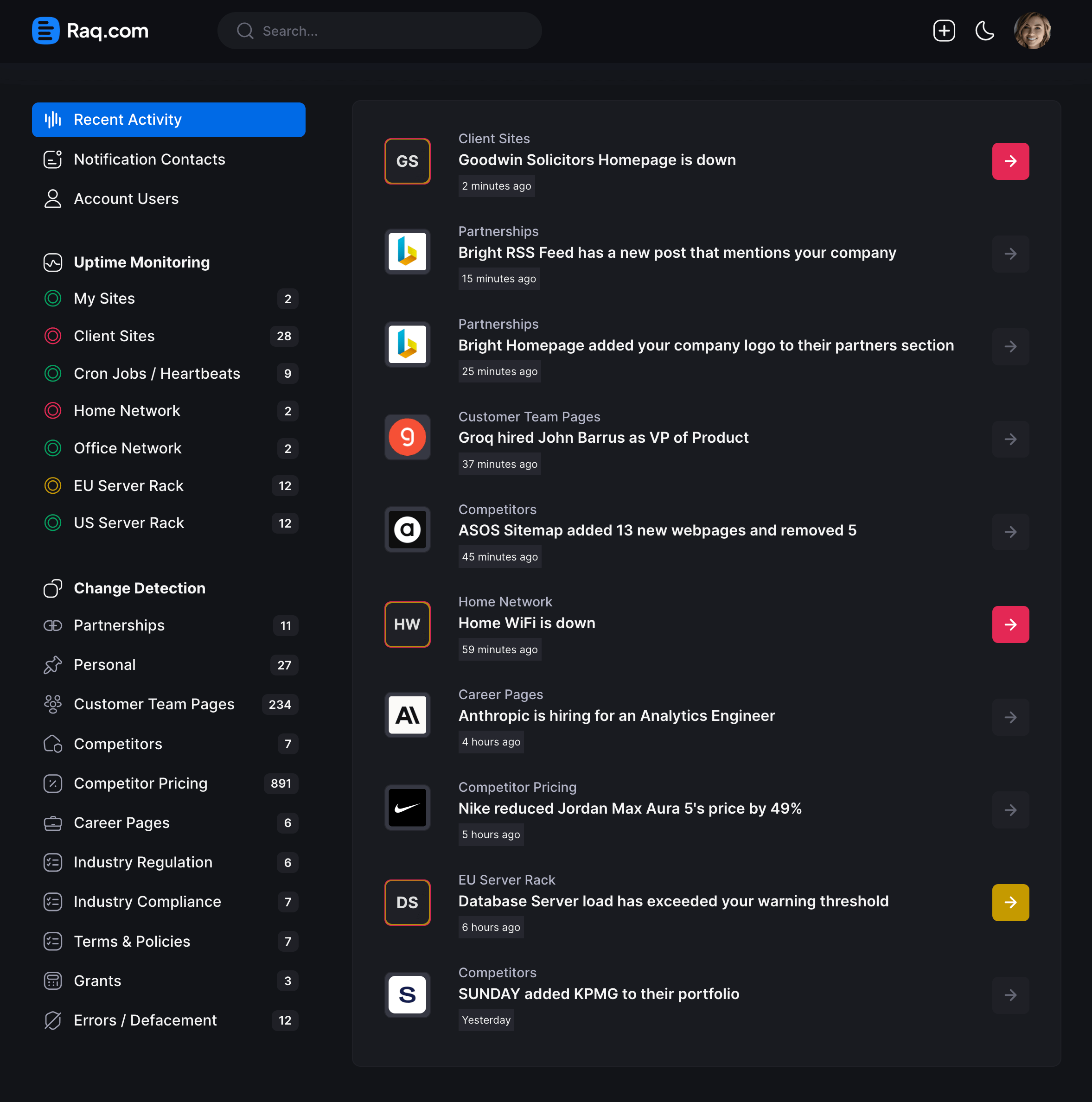Screen dimensions: 1092x1102
Task: Click the Account Users person icon
Action: [52, 198]
